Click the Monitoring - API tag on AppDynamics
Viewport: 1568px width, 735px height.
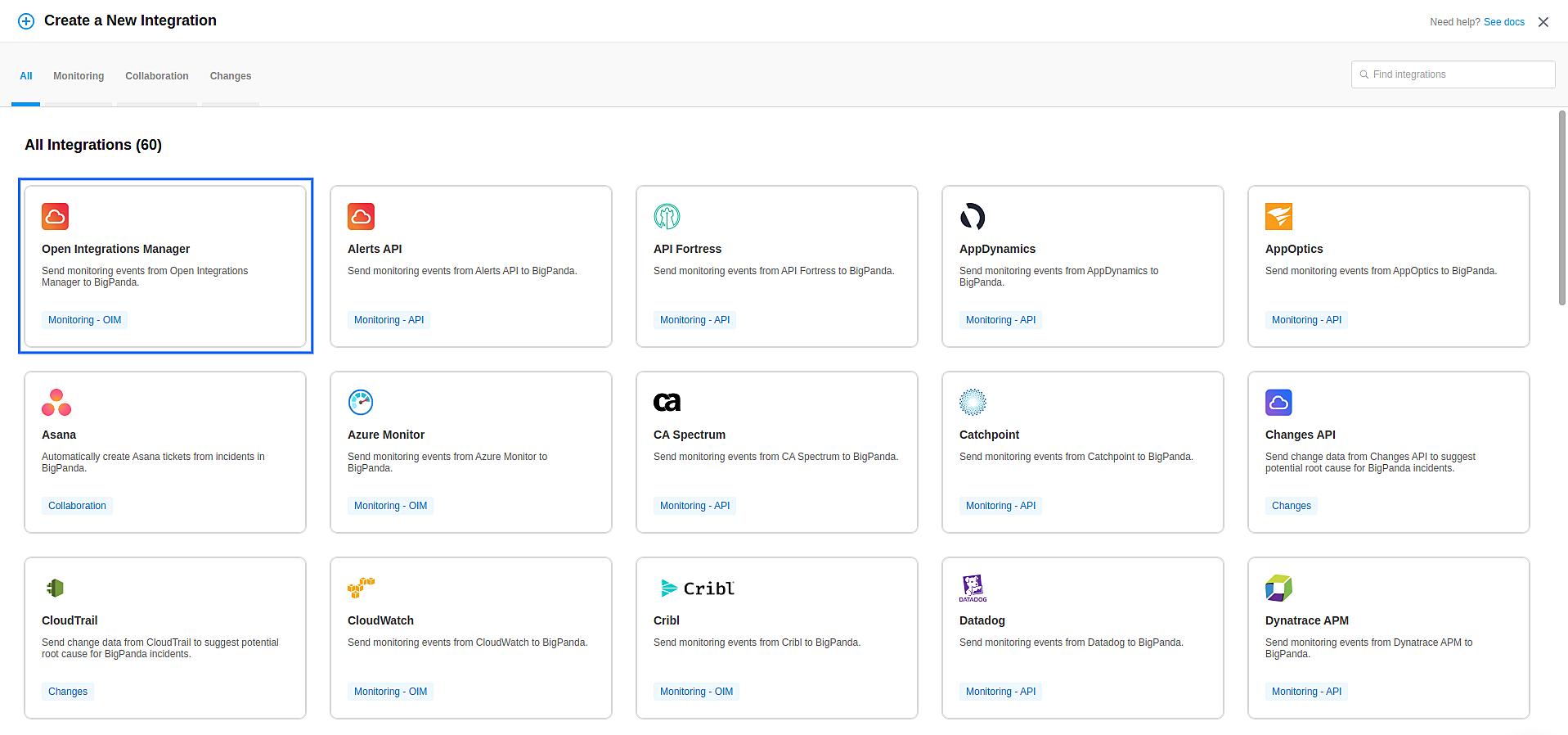tap(1000, 320)
